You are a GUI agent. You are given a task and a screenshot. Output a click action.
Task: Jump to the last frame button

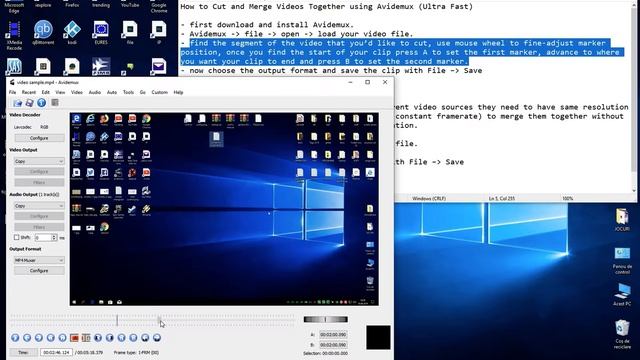(133, 338)
